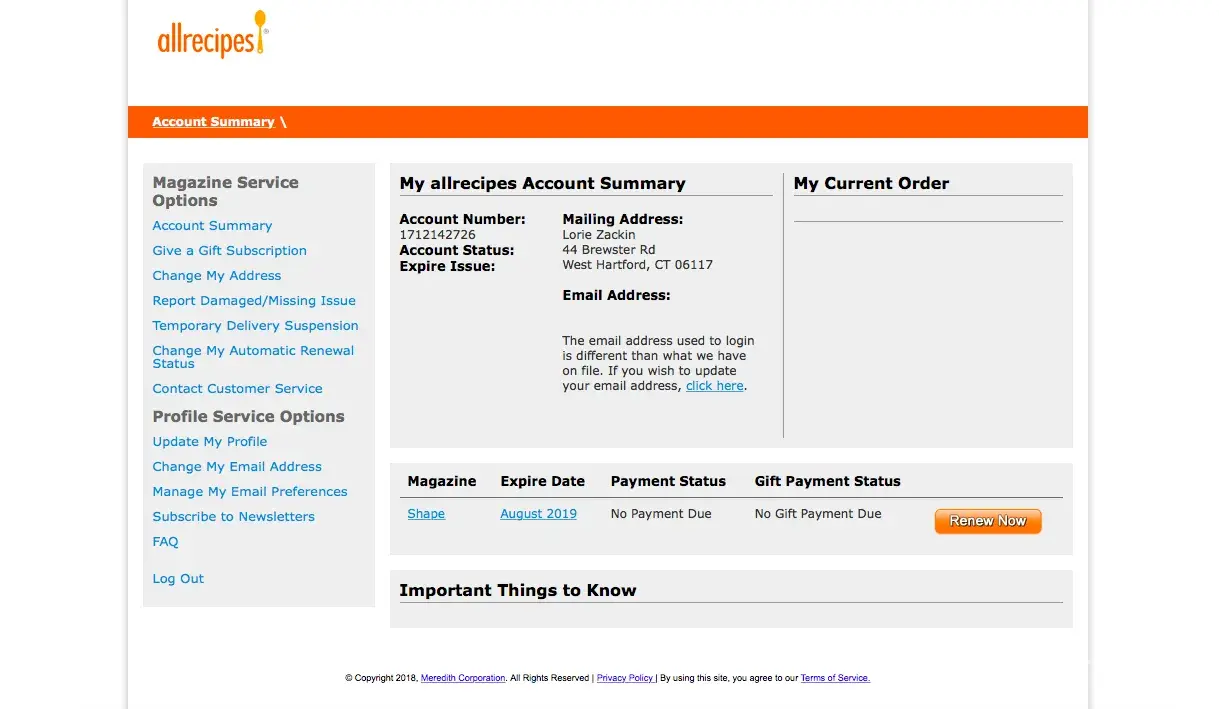This screenshot has height=709, width=1219.
Task: Open Manage My Email Preferences
Action: [250, 492]
